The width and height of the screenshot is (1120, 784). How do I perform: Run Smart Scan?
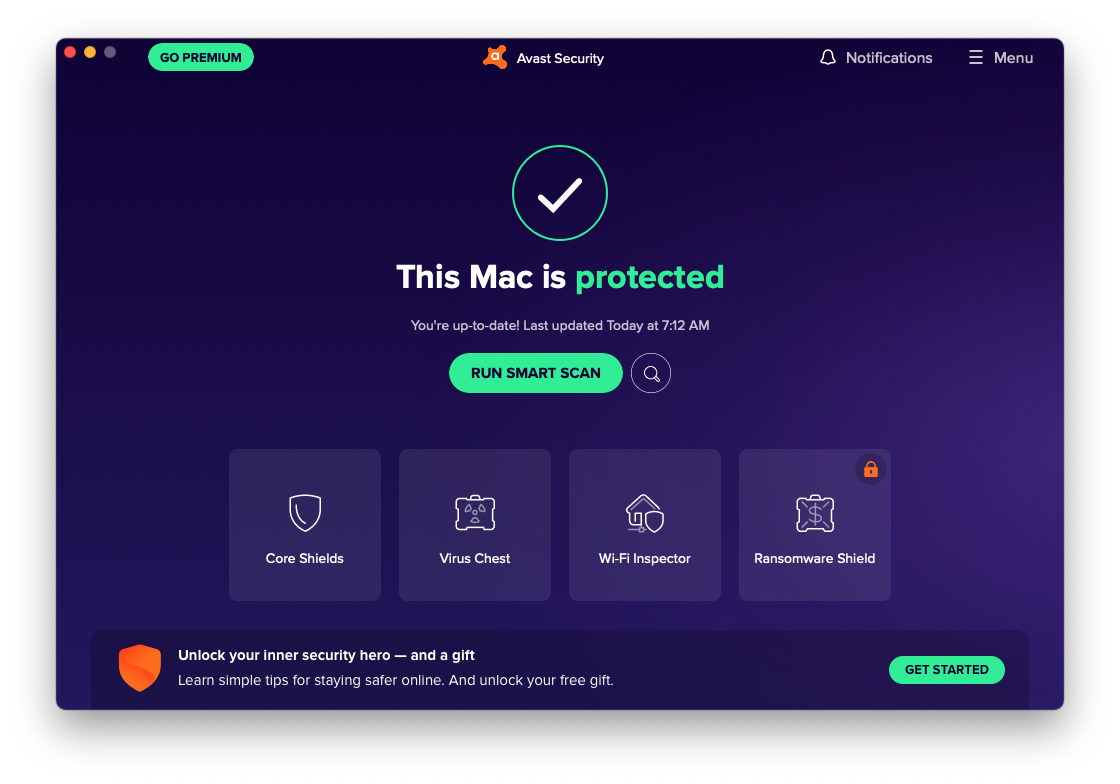536,373
